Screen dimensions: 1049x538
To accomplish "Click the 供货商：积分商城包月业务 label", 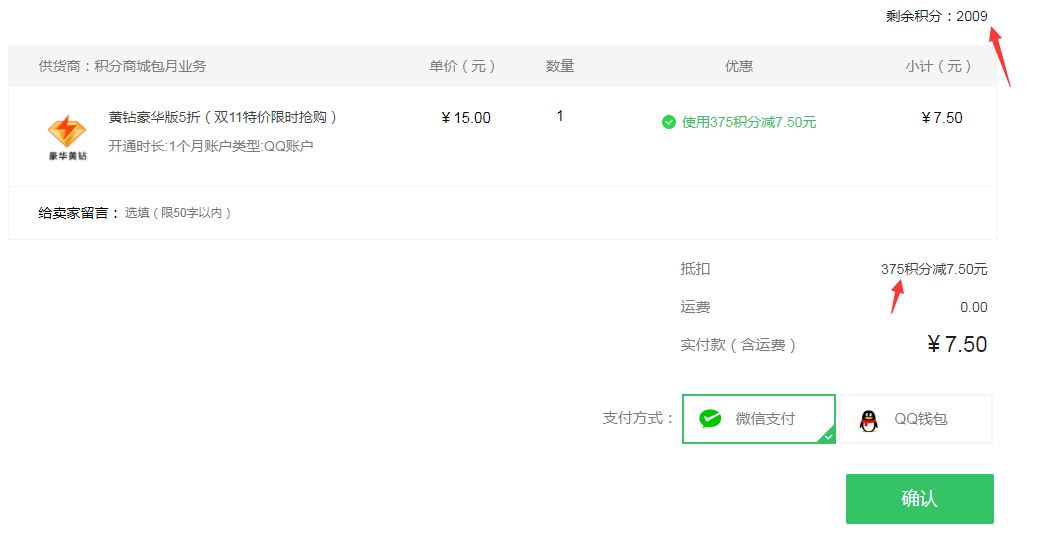I will pyautogui.click(x=122, y=66).
